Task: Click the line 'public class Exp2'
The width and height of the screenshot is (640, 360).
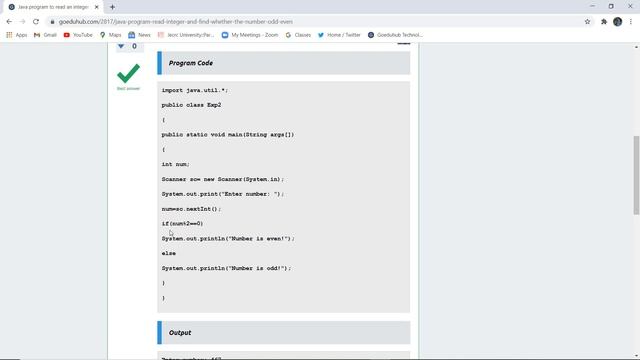Action: tap(191, 105)
